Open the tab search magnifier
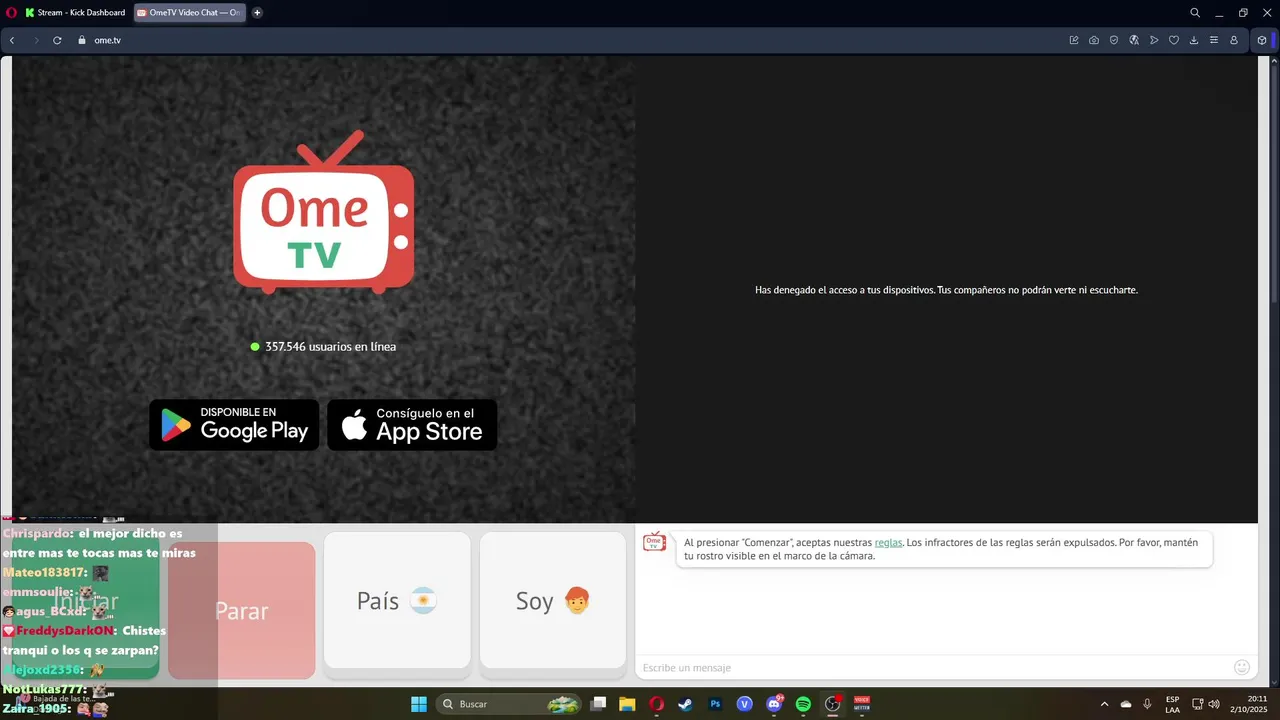 pos(1195,12)
